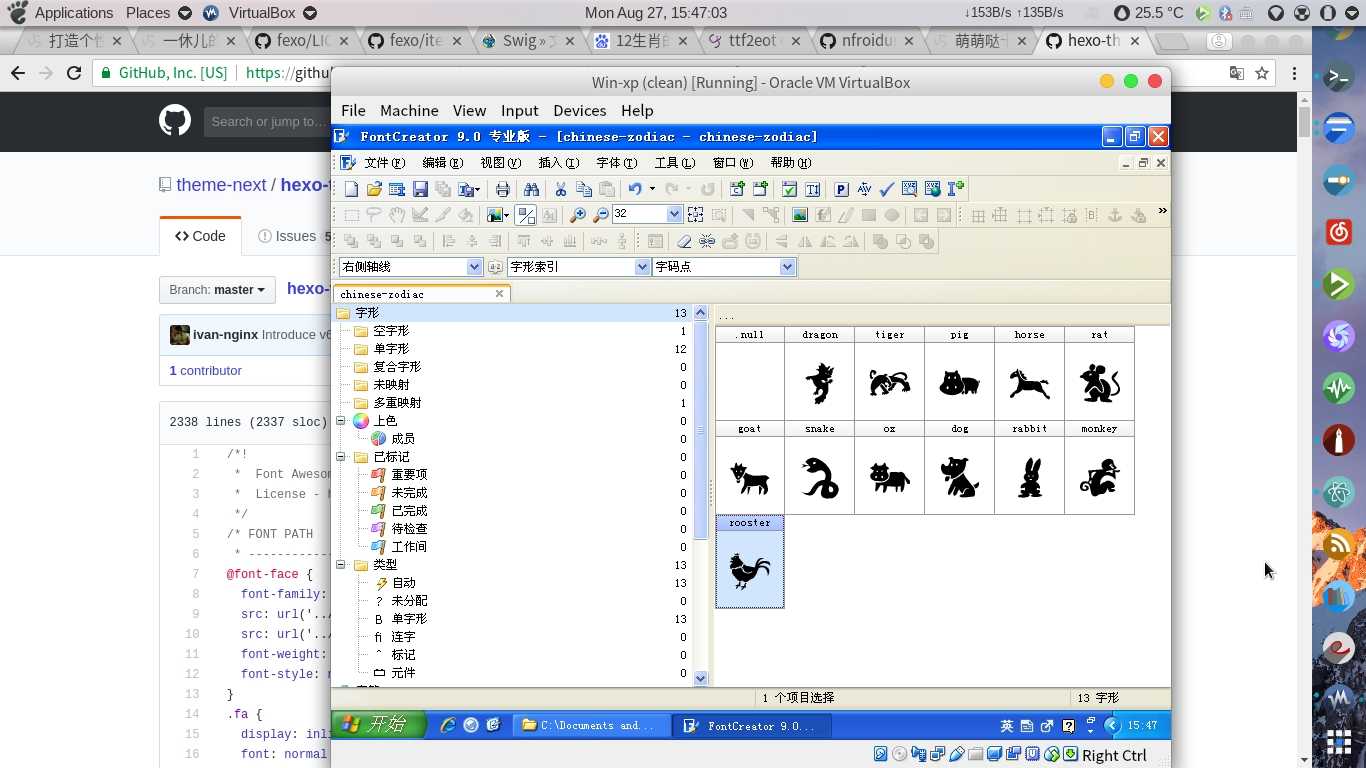Image resolution: width=1366 pixels, height=768 pixels.
Task: Select the 待检查 tagged item
Action: coord(409,529)
